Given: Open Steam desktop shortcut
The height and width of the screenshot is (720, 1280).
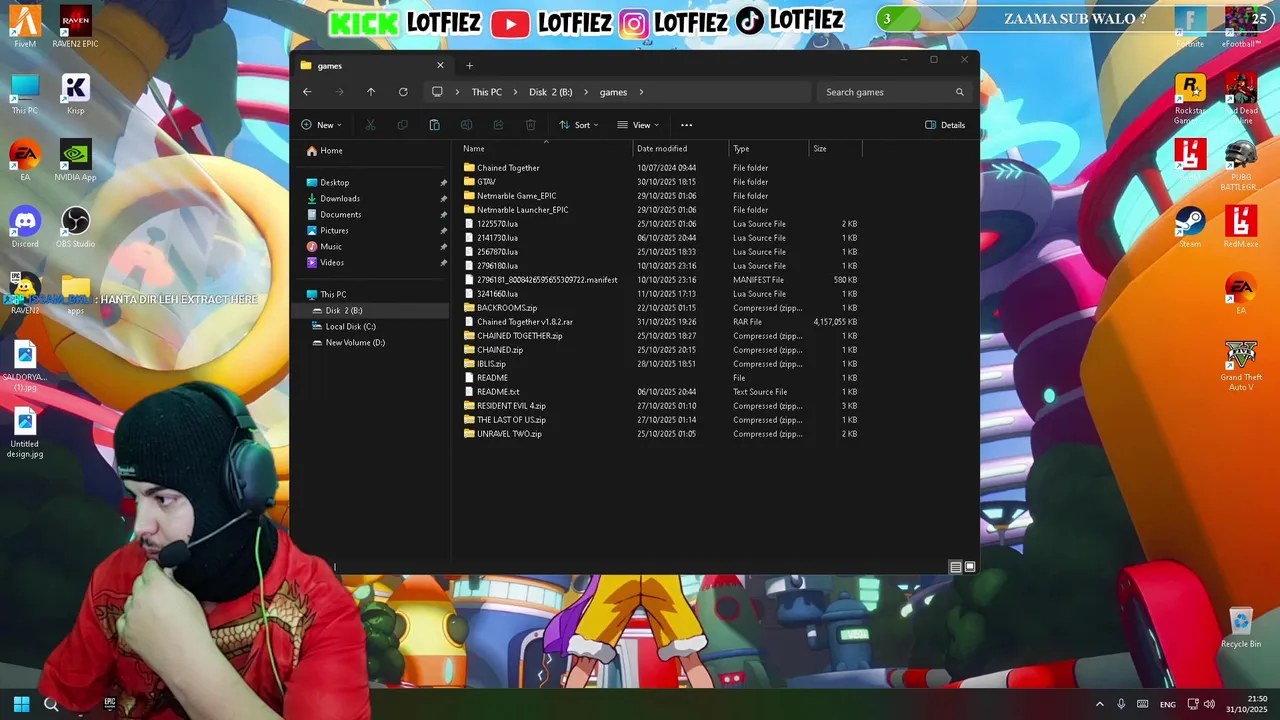Looking at the screenshot, I should point(1190,227).
